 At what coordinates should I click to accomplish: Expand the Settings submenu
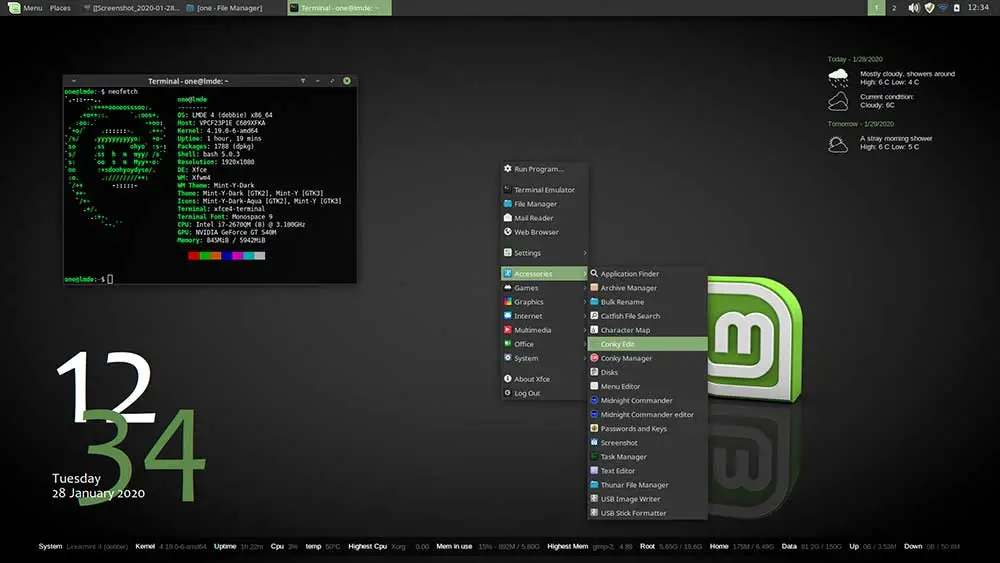click(x=544, y=253)
